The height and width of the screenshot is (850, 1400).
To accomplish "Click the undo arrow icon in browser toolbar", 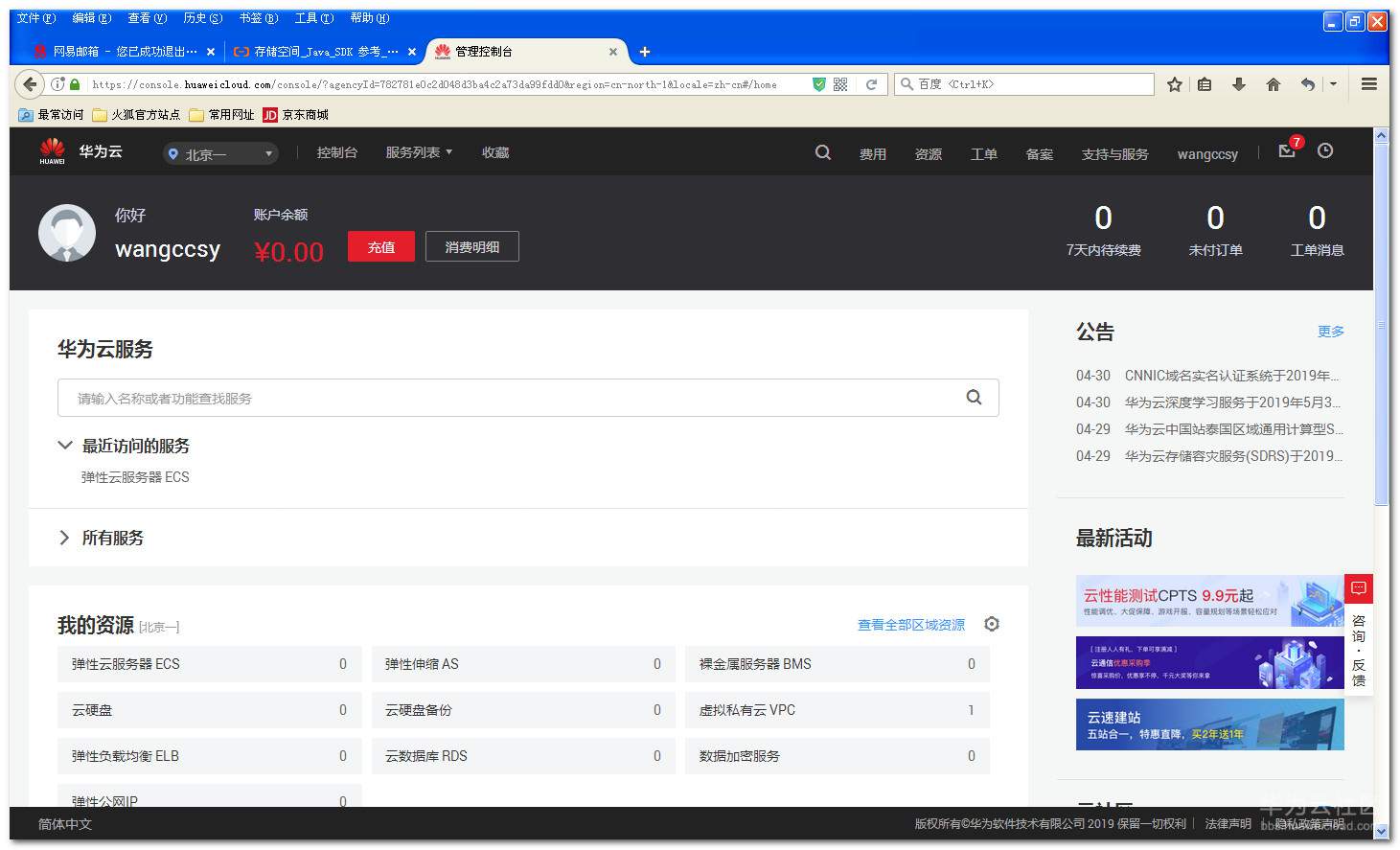I will (x=1307, y=84).
